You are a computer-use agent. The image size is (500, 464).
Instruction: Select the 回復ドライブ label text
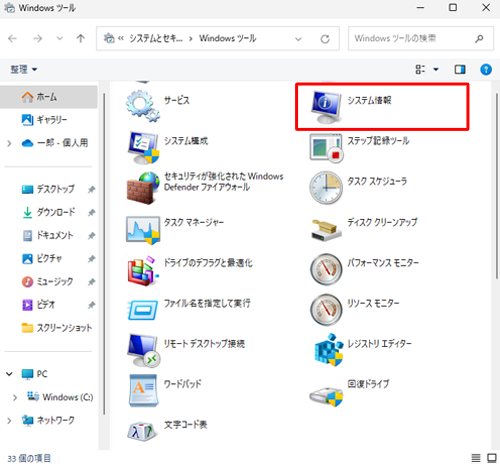coord(368,384)
